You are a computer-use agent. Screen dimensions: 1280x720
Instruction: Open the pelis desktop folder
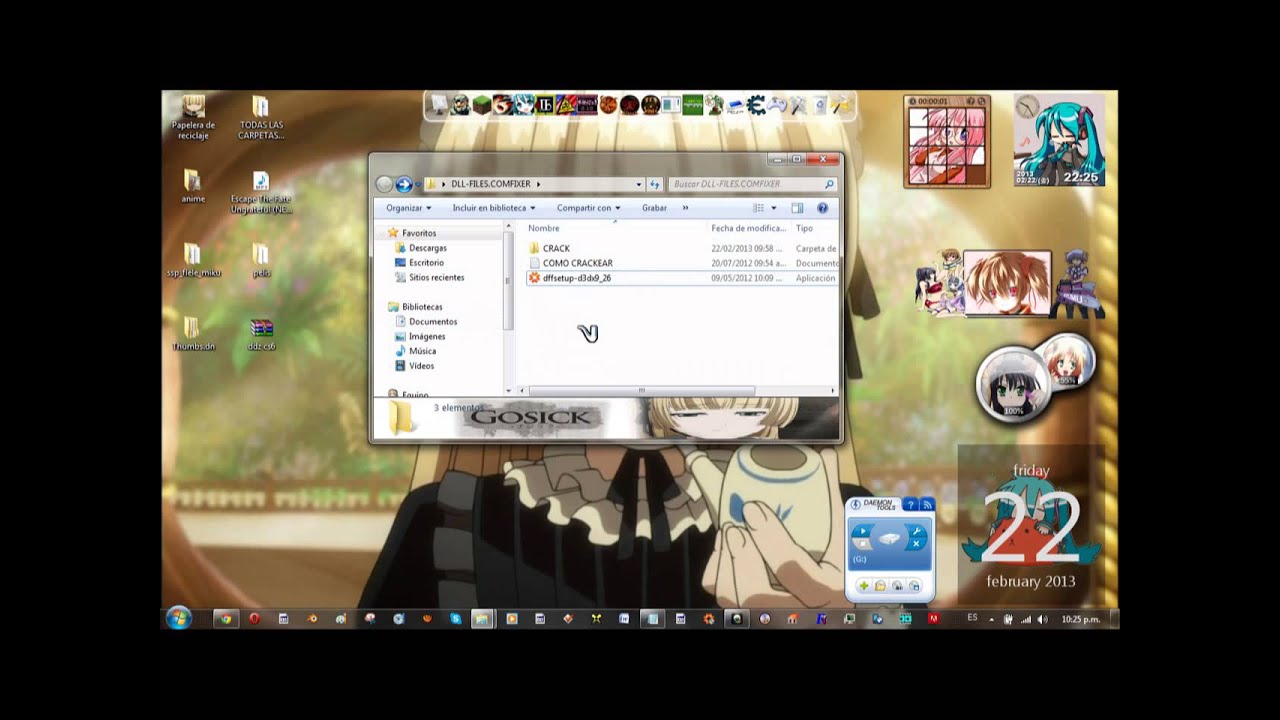261,260
